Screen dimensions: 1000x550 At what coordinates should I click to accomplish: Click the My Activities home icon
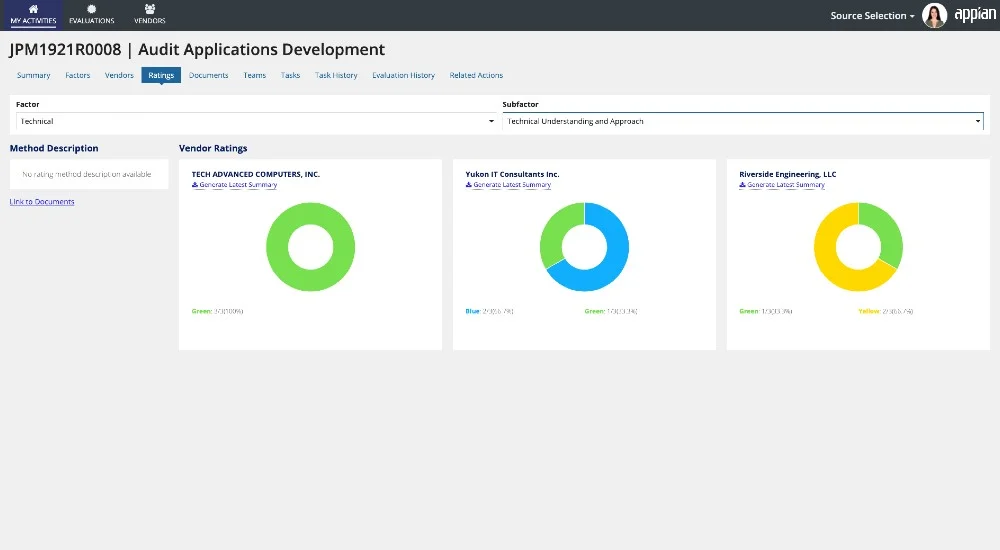(33, 9)
